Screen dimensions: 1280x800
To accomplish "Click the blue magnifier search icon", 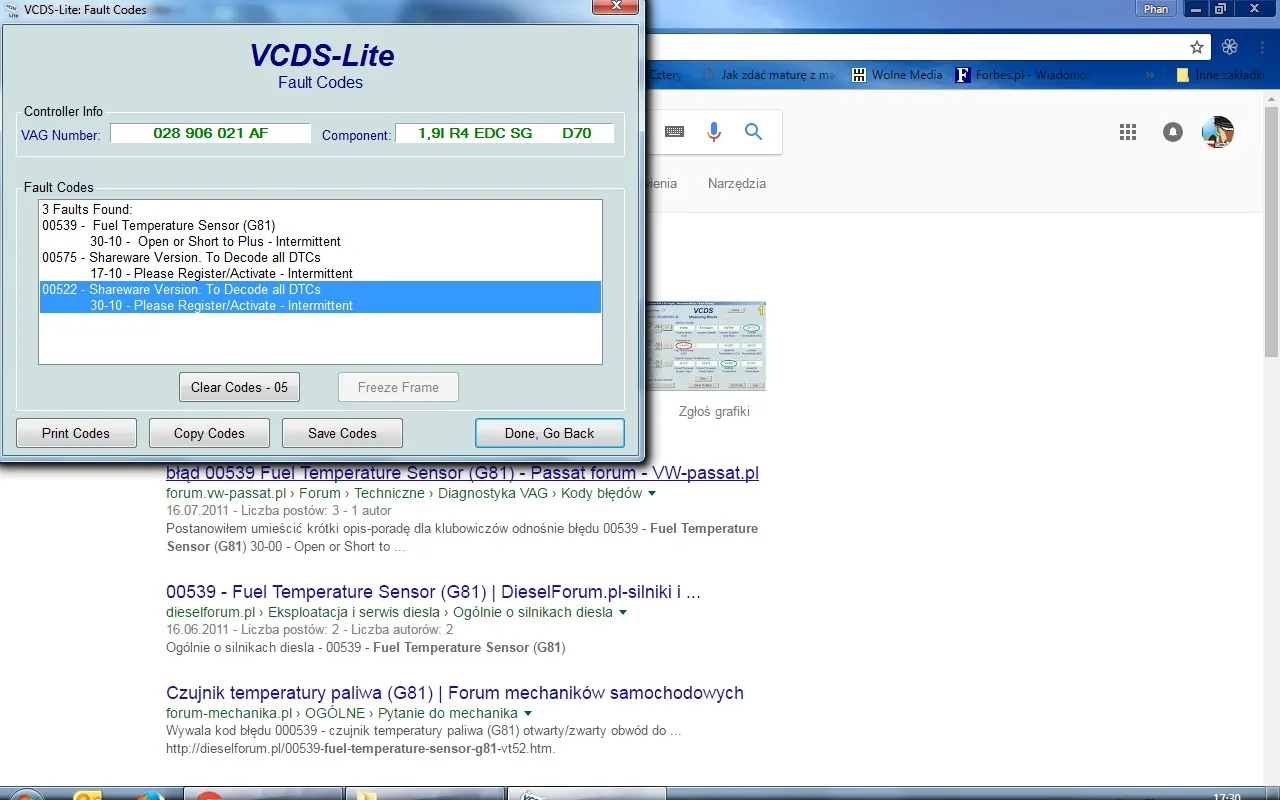I will 754,132.
